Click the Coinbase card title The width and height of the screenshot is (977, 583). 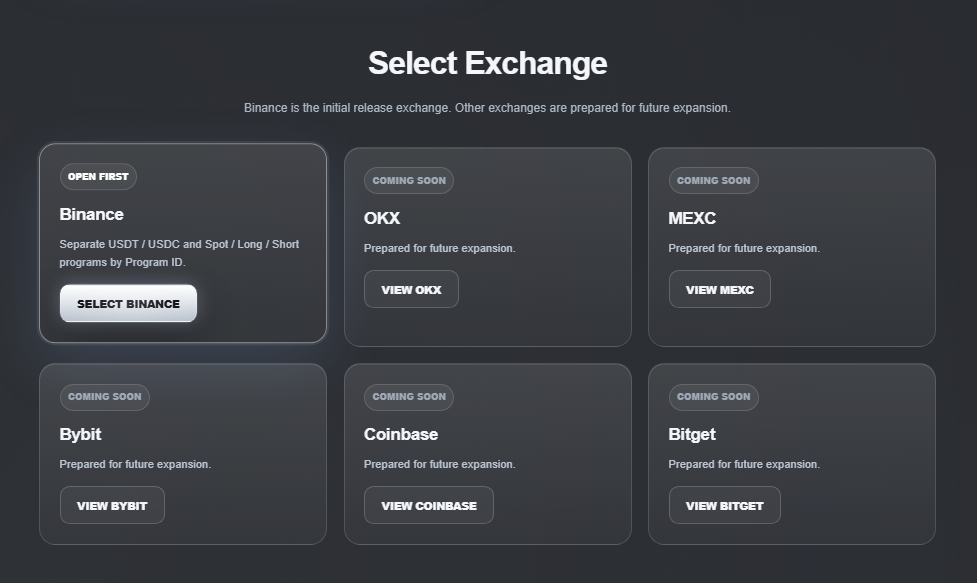click(x=401, y=434)
